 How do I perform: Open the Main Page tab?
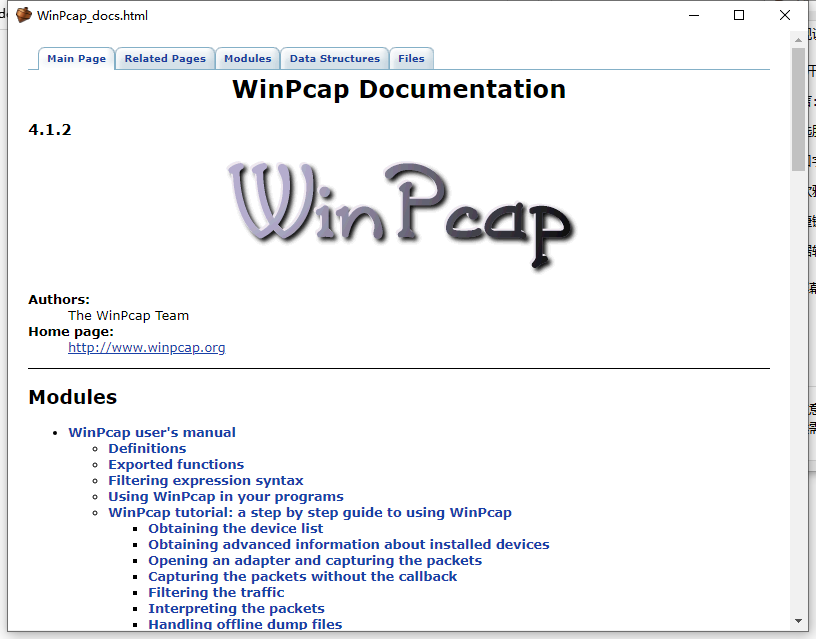76,59
